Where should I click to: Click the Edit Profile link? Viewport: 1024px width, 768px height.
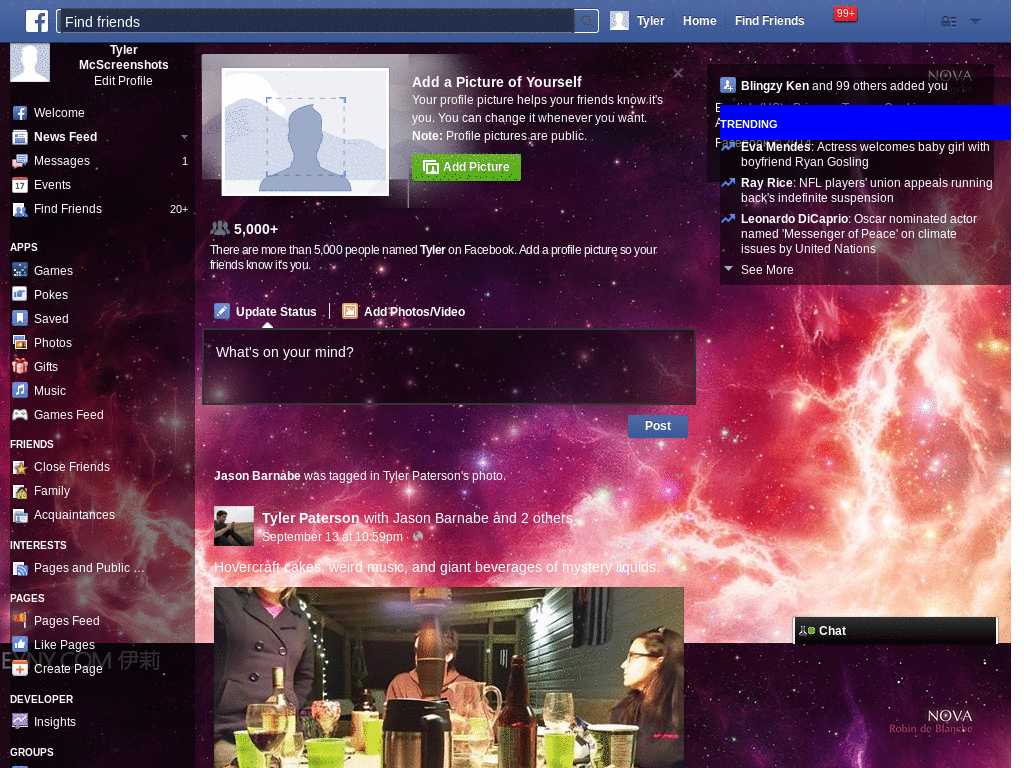click(123, 81)
